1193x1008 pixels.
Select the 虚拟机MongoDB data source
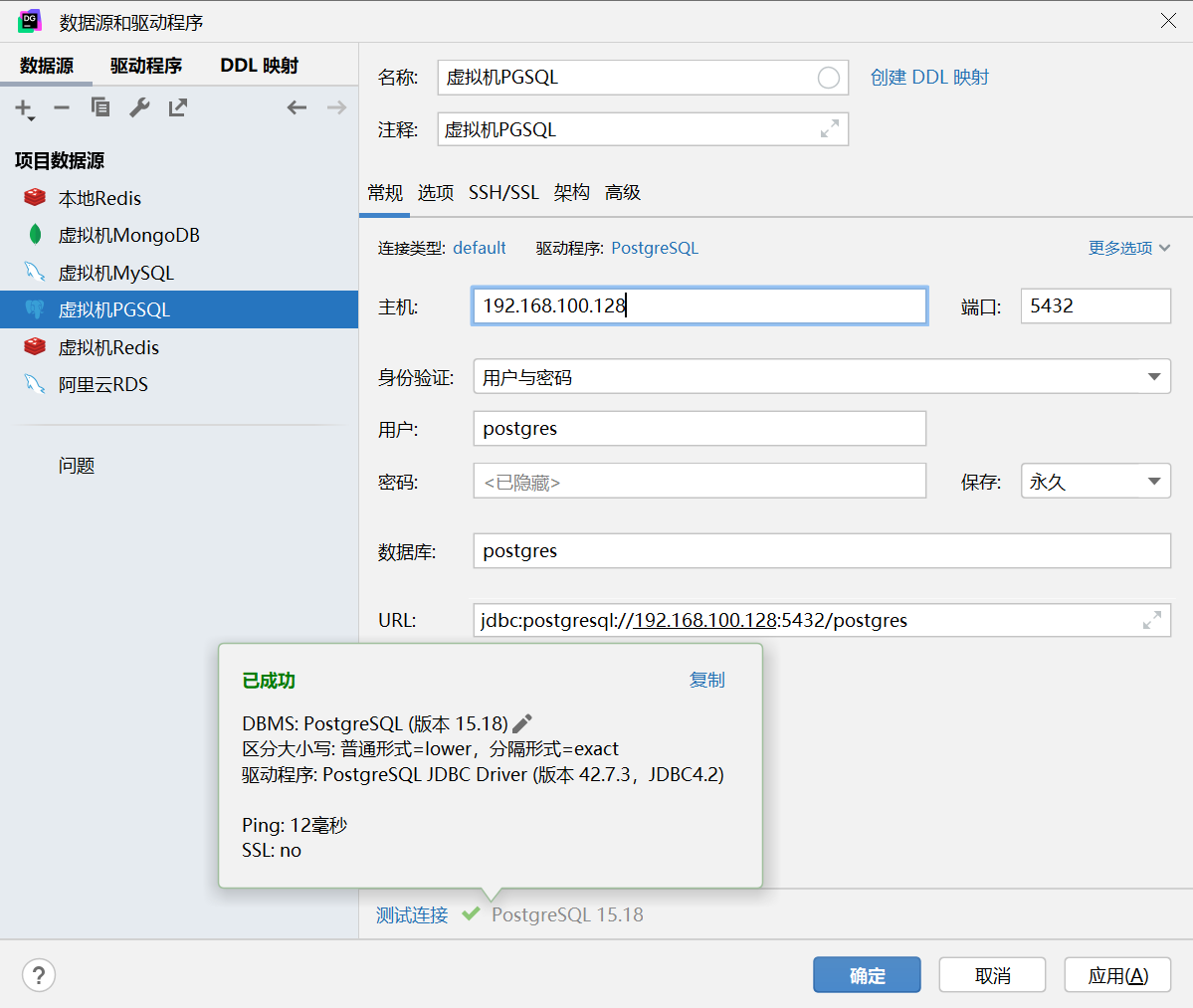point(179,235)
